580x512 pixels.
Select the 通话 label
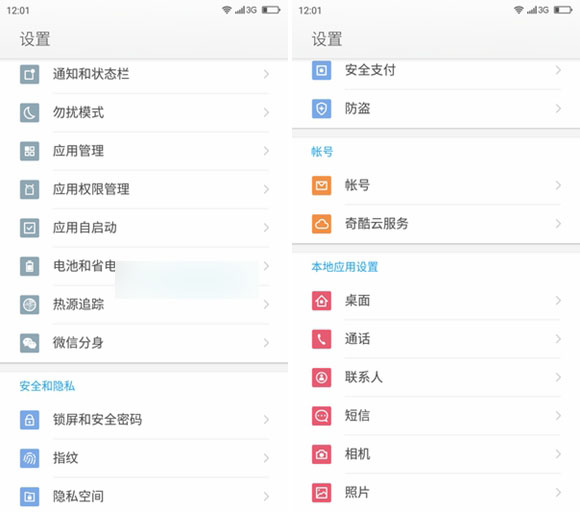coord(357,339)
